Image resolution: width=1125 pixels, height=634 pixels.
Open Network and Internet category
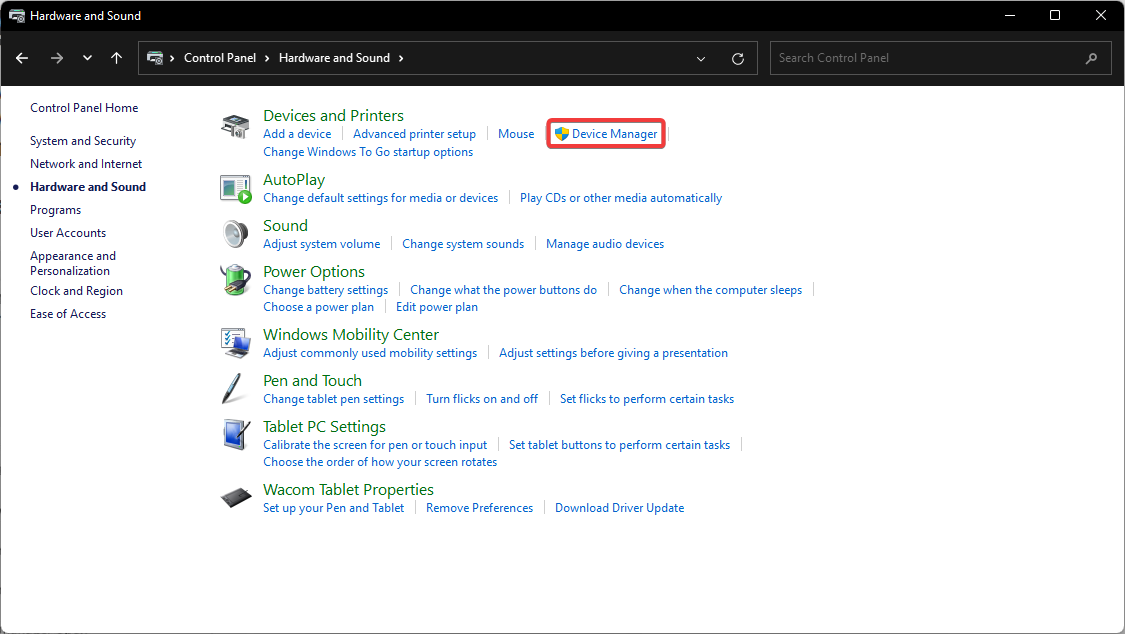click(86, 164)
